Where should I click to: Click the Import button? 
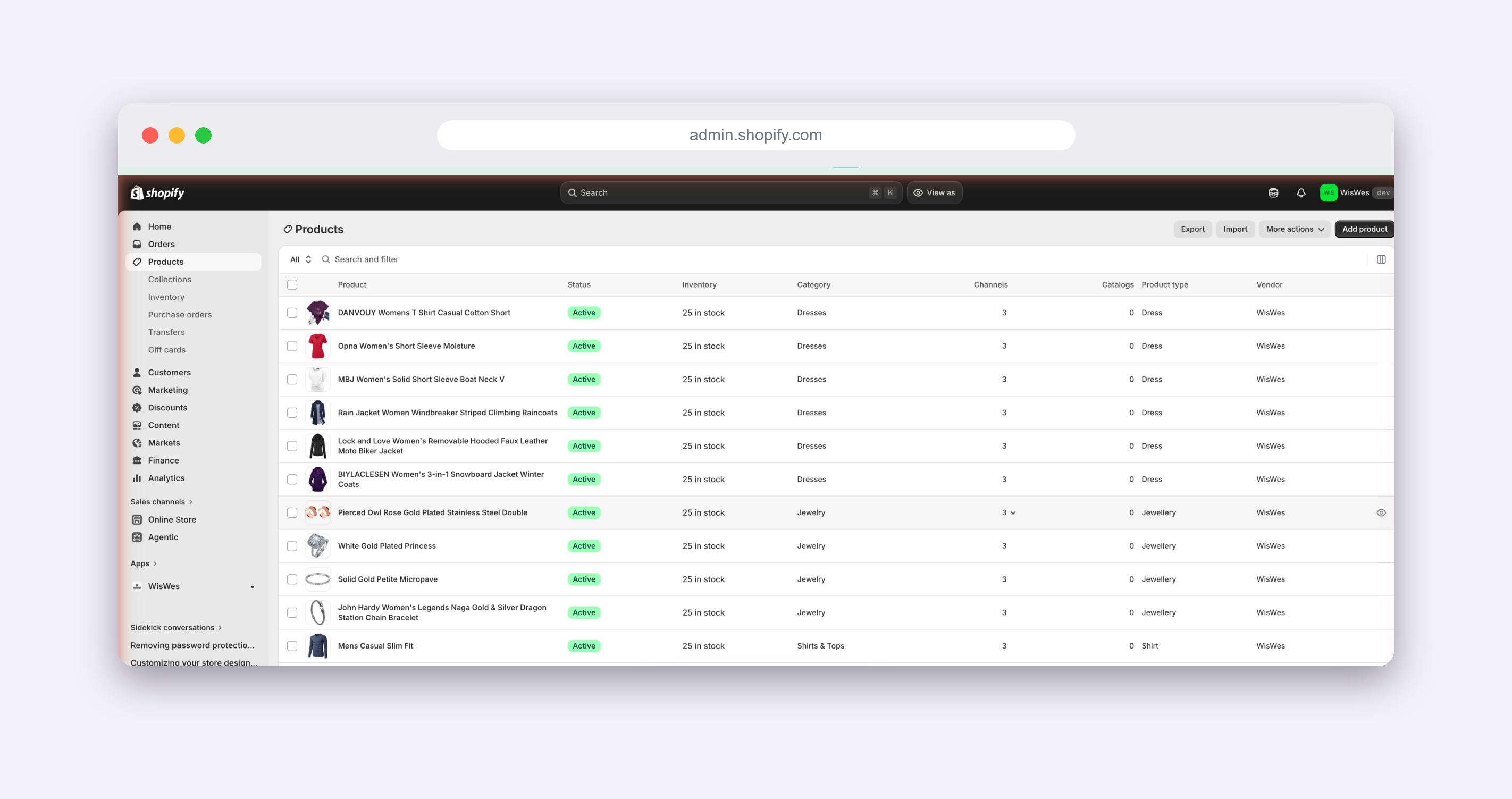pos(1235,229)
